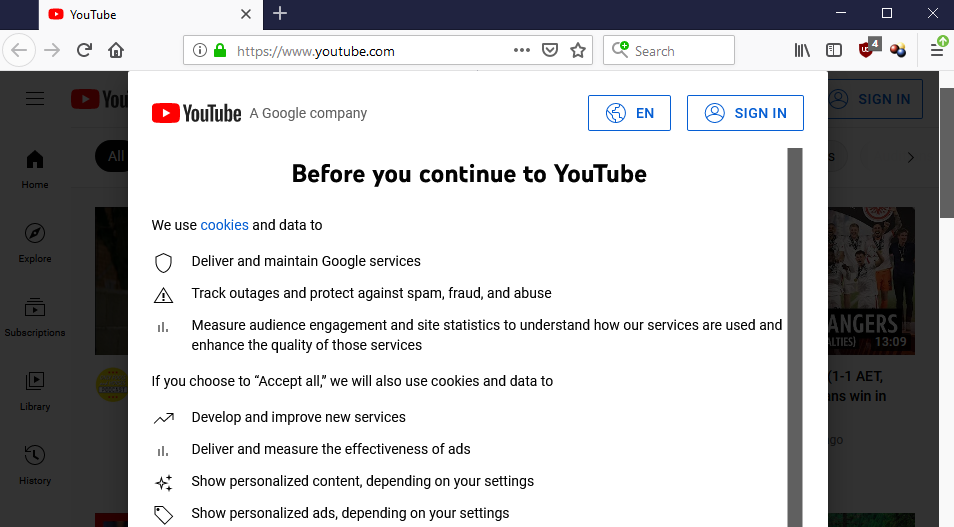The height and width of the screenshot is (527, 954).
Task: Open Firefox hamburger menu
Action: (x=937, y=51)
